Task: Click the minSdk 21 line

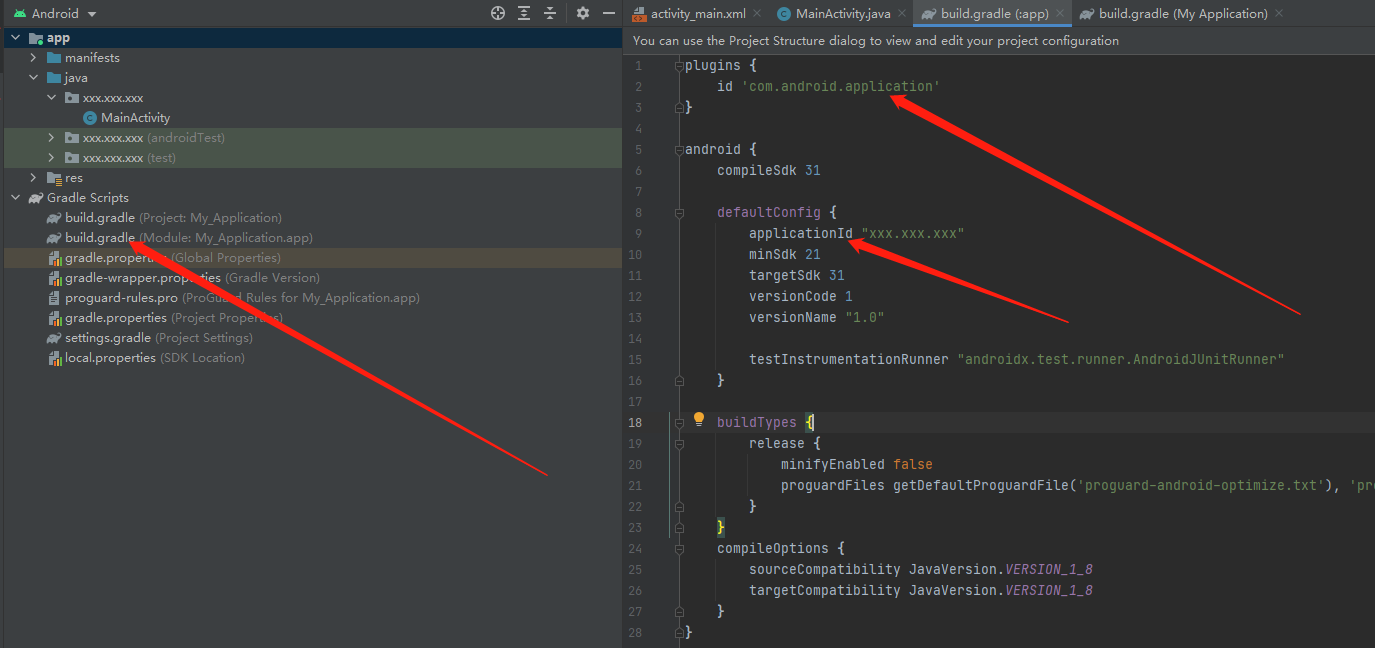Action: [784, 255]
